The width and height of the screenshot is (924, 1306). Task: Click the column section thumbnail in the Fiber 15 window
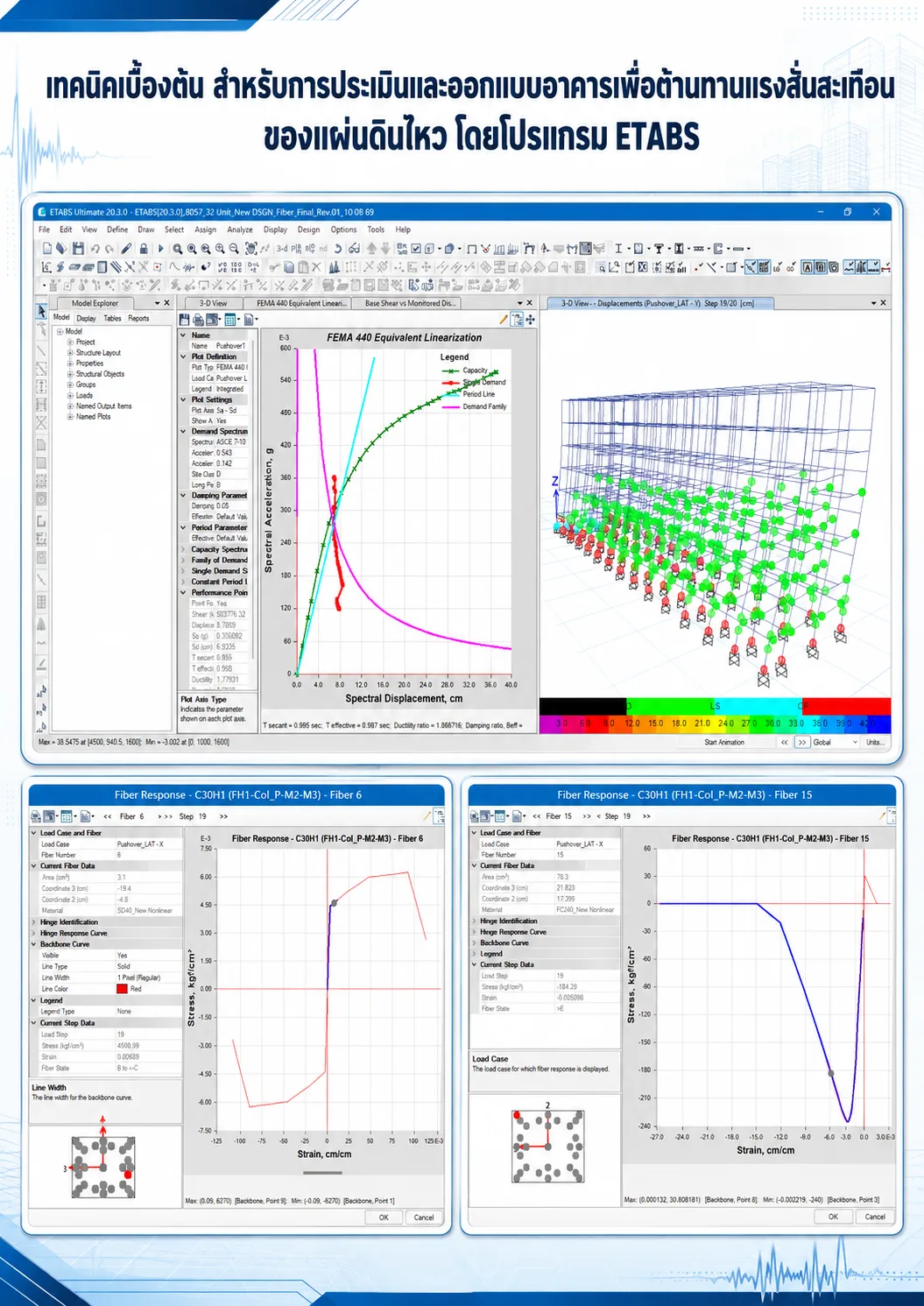(547, 1147)
